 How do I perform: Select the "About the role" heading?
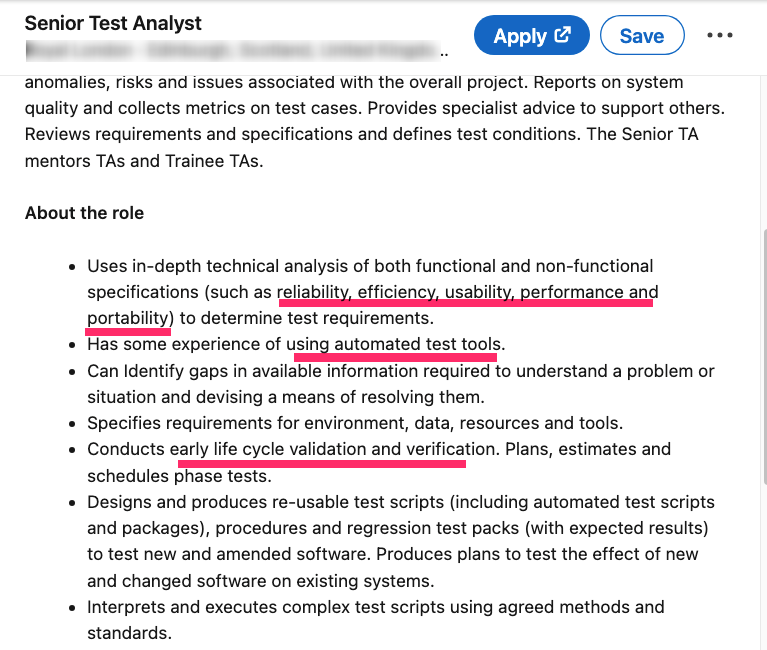point(84,213)
